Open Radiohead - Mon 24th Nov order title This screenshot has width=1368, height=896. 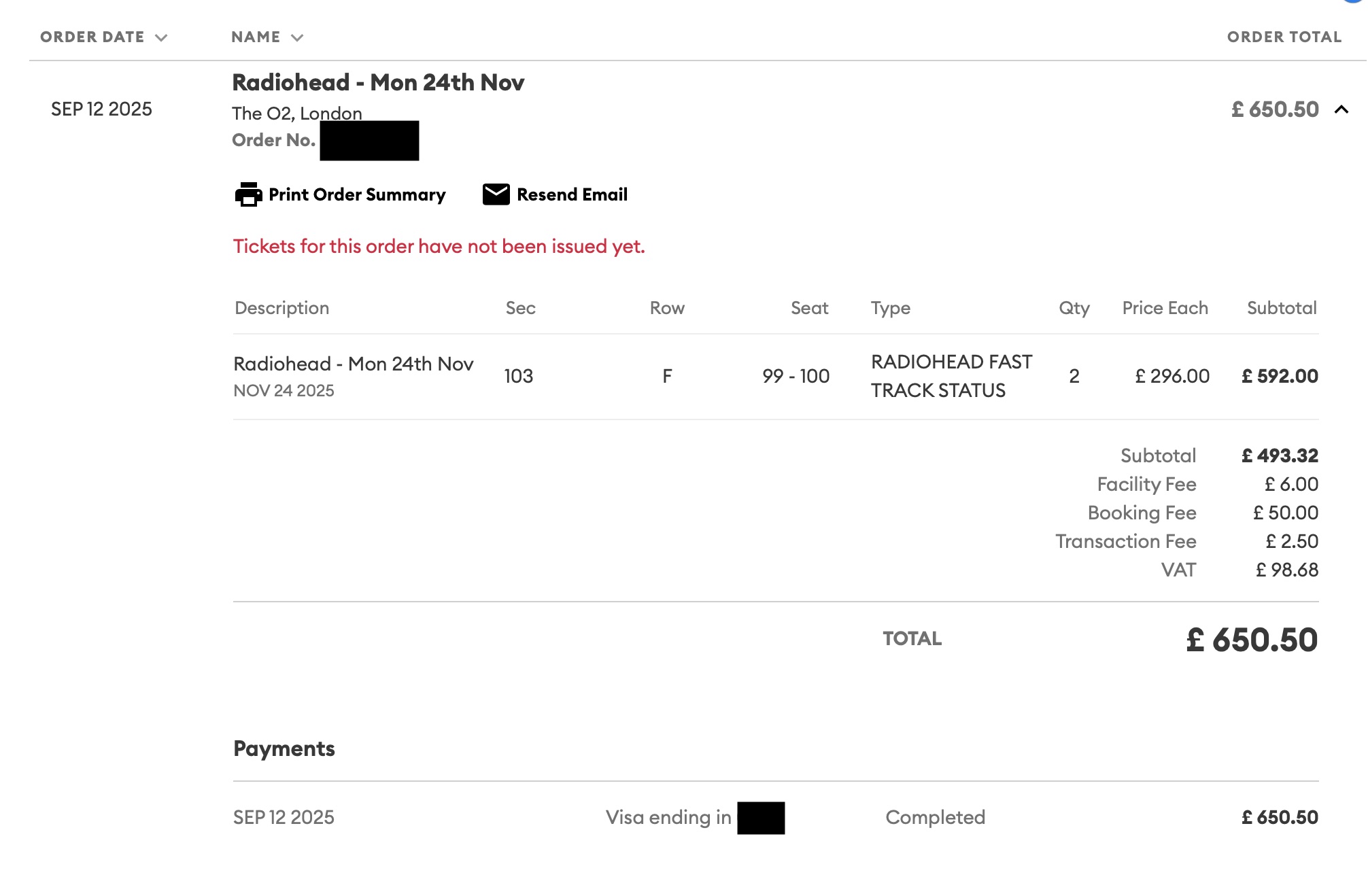378,82
